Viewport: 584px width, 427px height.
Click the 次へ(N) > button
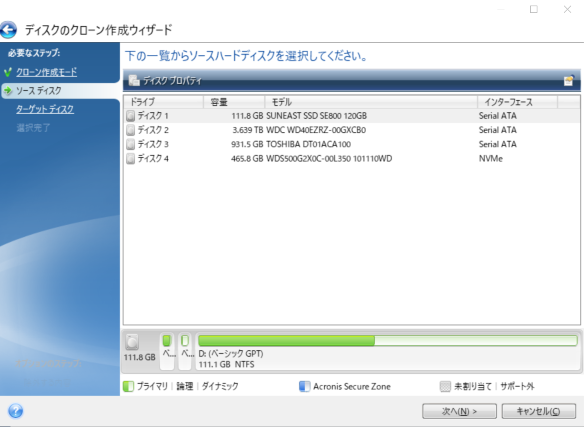(459, 411)
